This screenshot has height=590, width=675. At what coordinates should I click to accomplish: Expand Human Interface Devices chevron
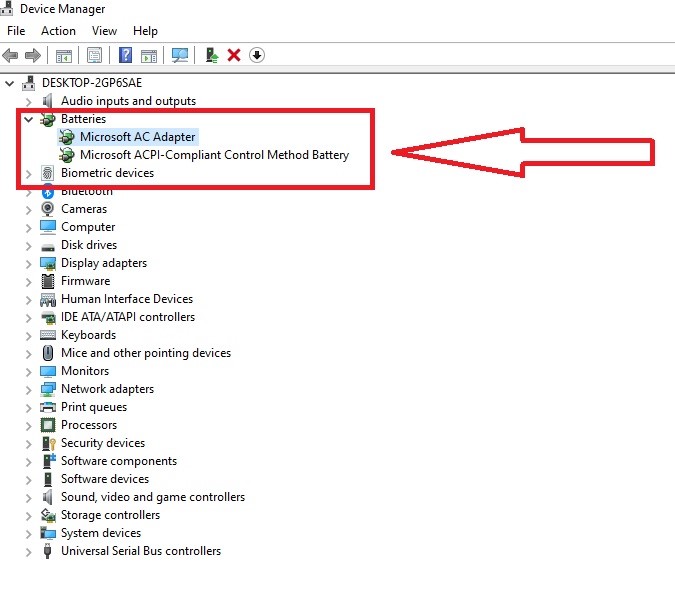click(x=29, y=300)
